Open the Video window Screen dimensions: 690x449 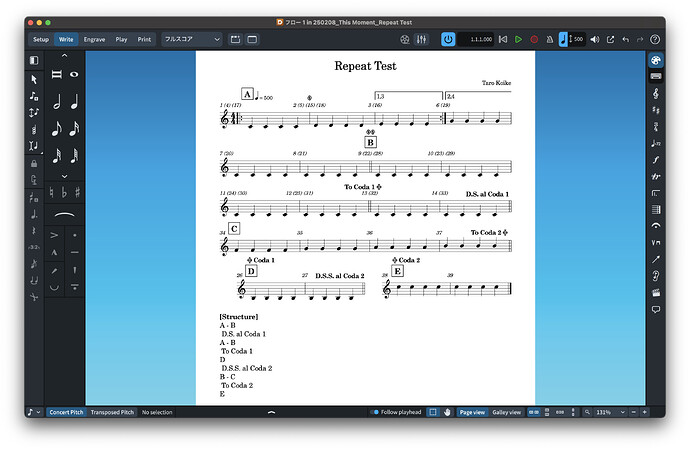(405, 40)
